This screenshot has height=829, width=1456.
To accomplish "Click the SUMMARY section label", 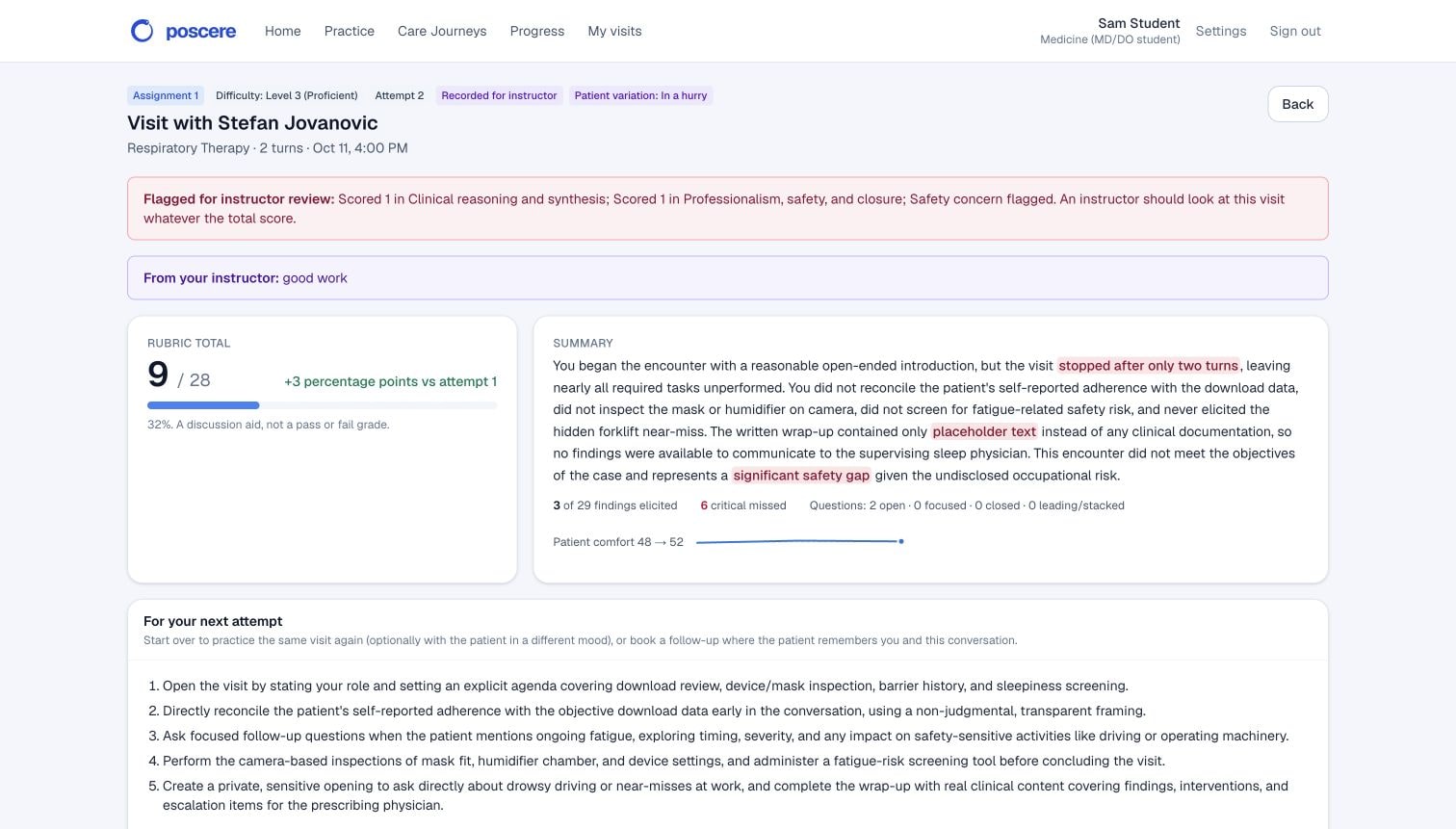I will (583, 343).
